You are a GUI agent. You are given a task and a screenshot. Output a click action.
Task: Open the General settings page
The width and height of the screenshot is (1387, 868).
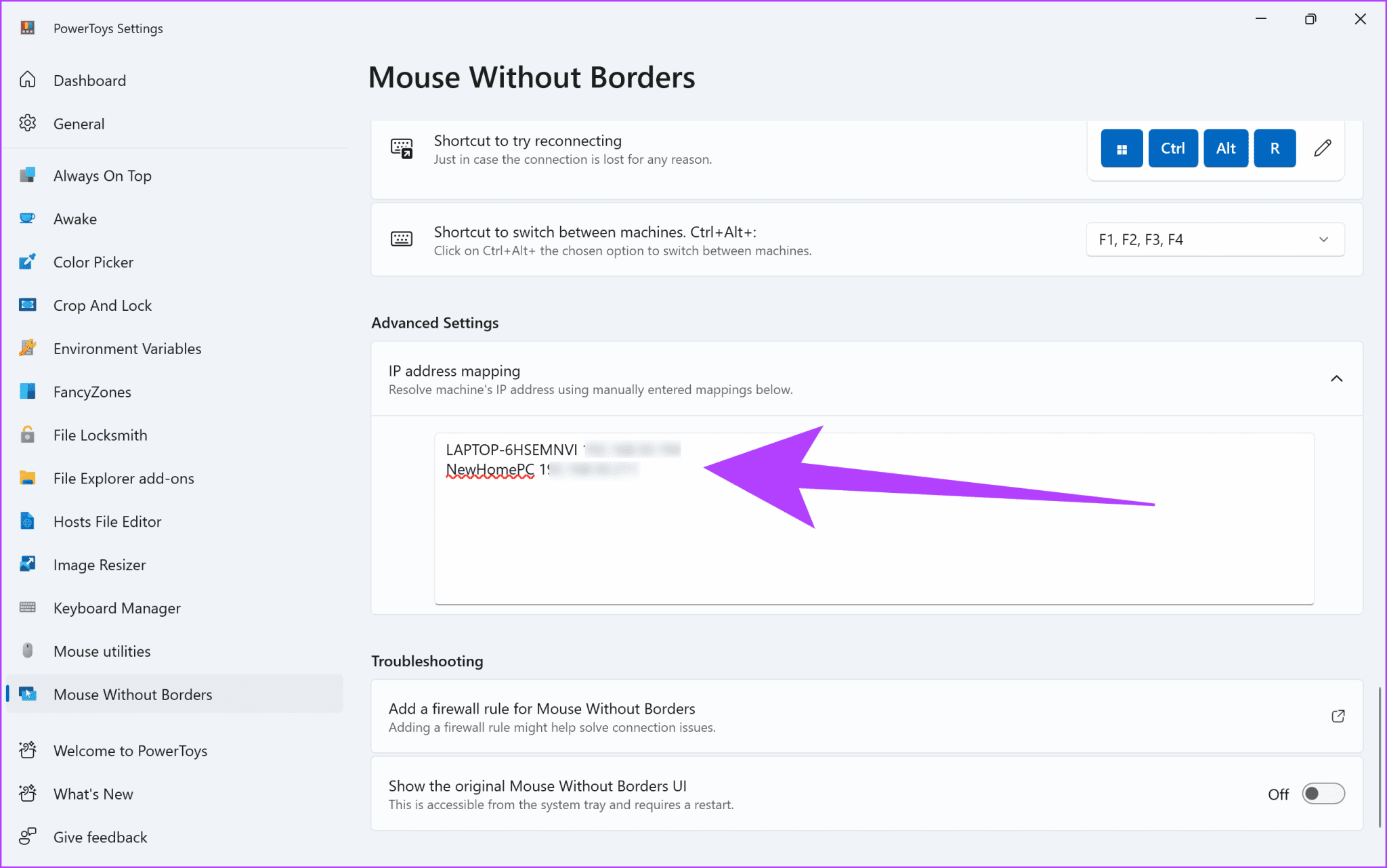point(79,123)
